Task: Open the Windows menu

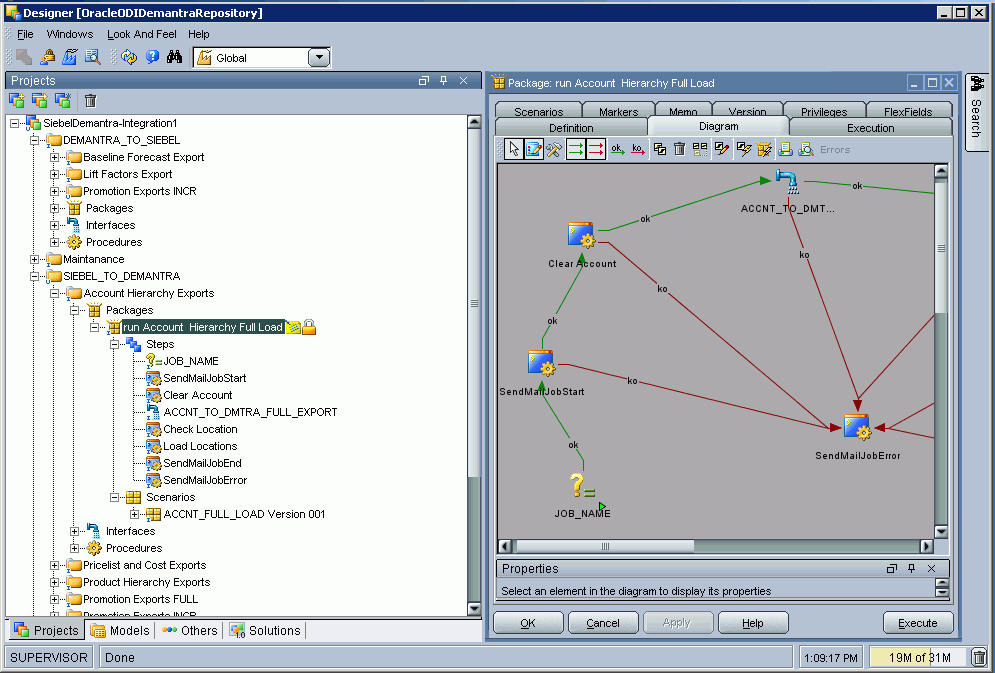Action: [x=70, y=34]
